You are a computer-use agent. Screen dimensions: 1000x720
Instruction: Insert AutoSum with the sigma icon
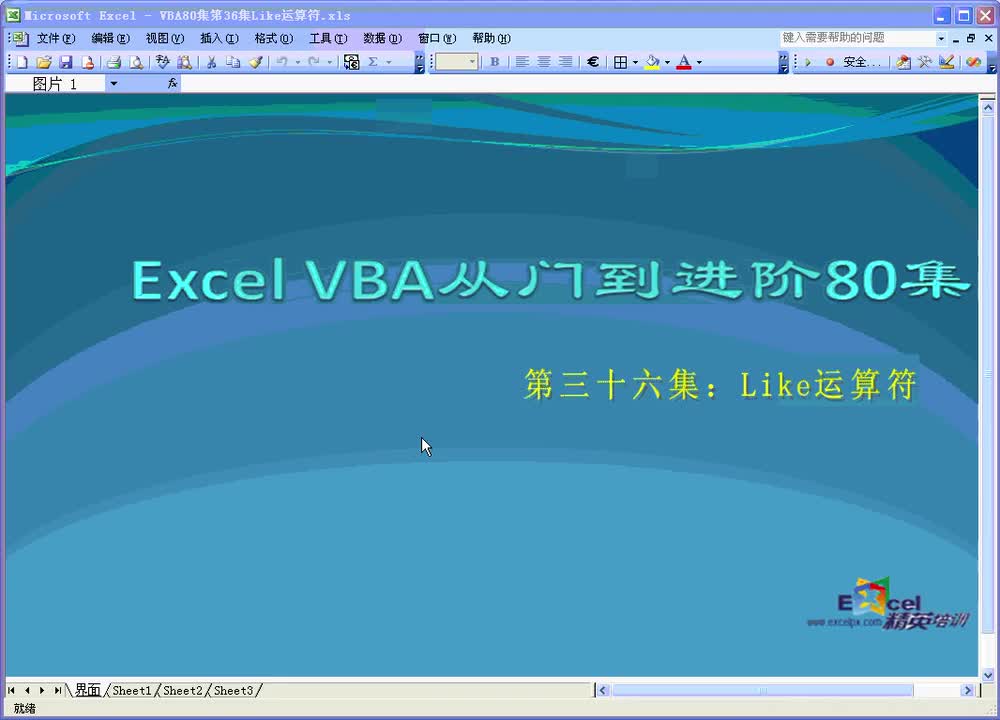(373, 62)
